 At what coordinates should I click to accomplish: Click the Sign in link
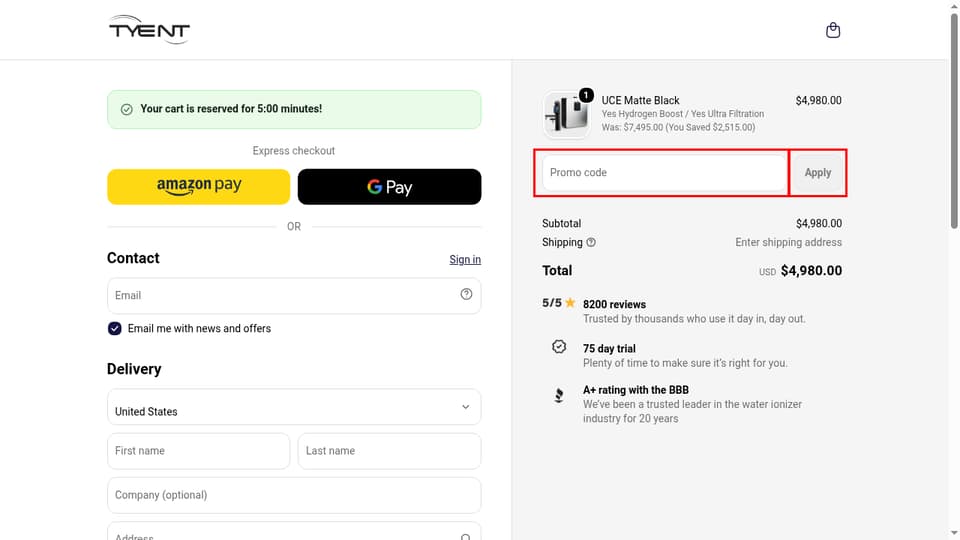[465, 260]
